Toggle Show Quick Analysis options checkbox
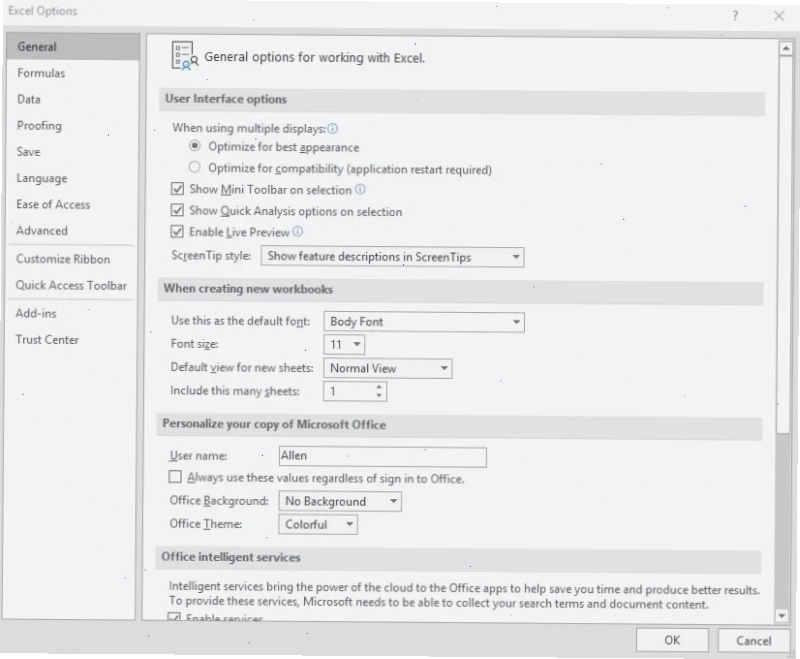Screen dimensions: 800x659 [177, 210]
